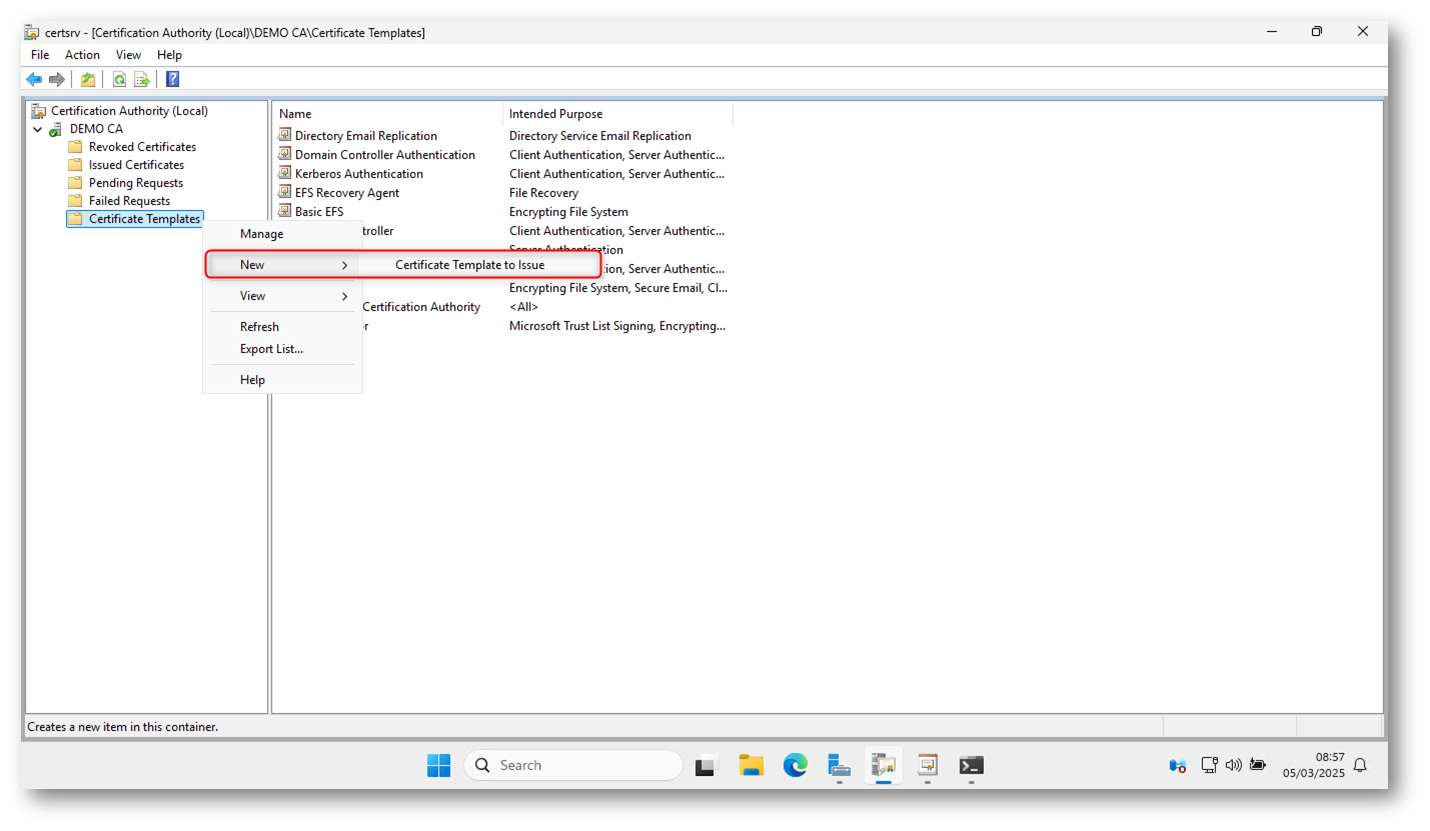Click the Microsoft Trust List Signing cell

617,326
